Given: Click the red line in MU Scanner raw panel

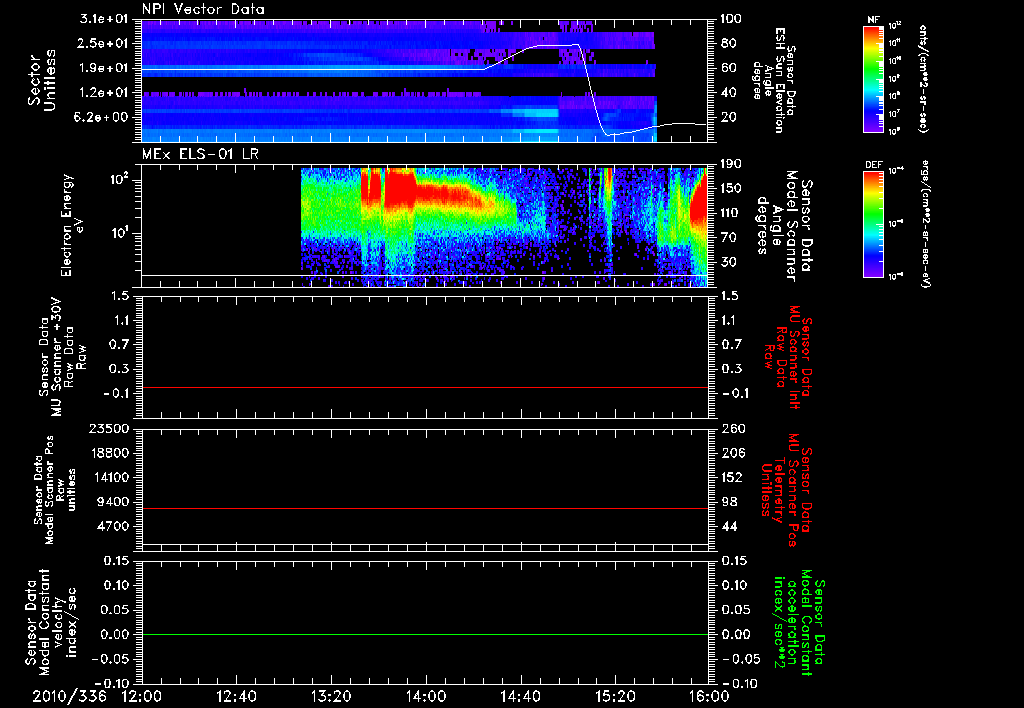Looking at the screenshot, I should tap(424, 387).
